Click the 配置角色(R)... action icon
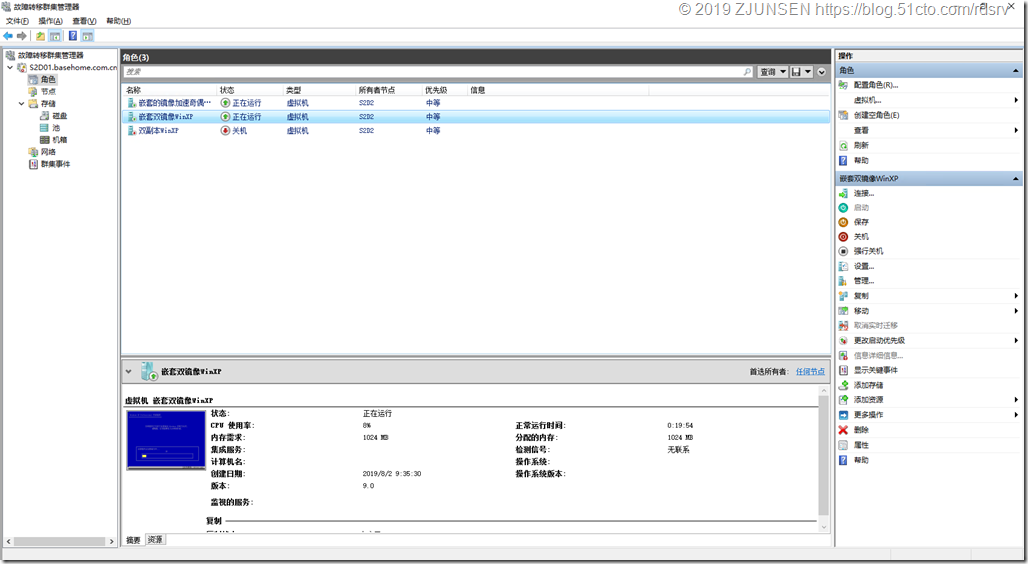This screenshot has height=564, width=1028. (844, 85)
